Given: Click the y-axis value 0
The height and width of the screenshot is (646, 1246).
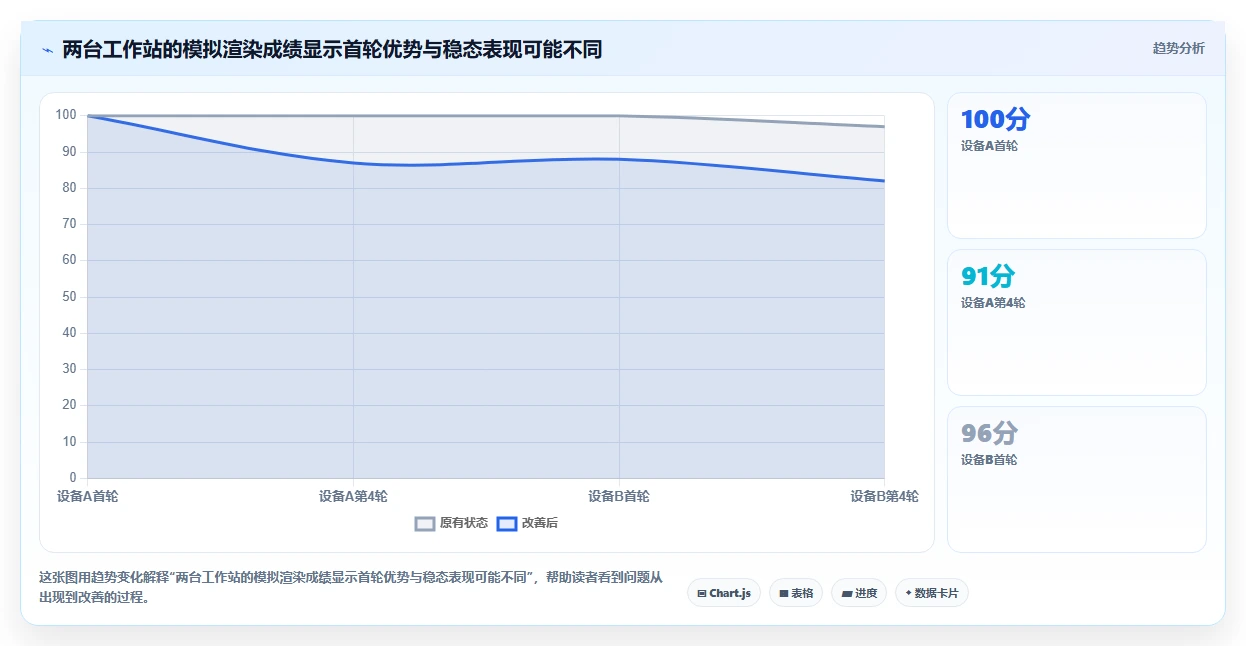Looking at the screenshot, I should [x=73, y=478].
